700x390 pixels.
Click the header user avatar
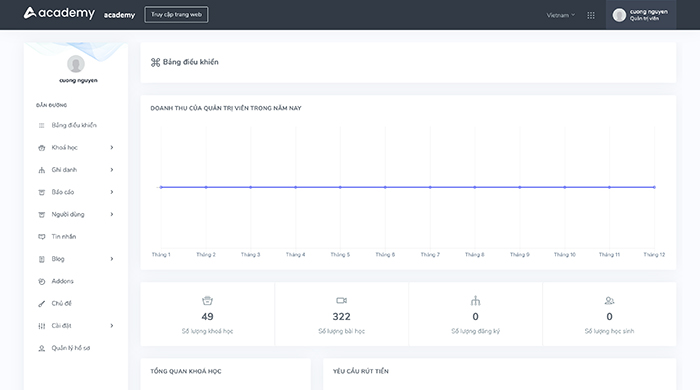click(x=619, y=15)
